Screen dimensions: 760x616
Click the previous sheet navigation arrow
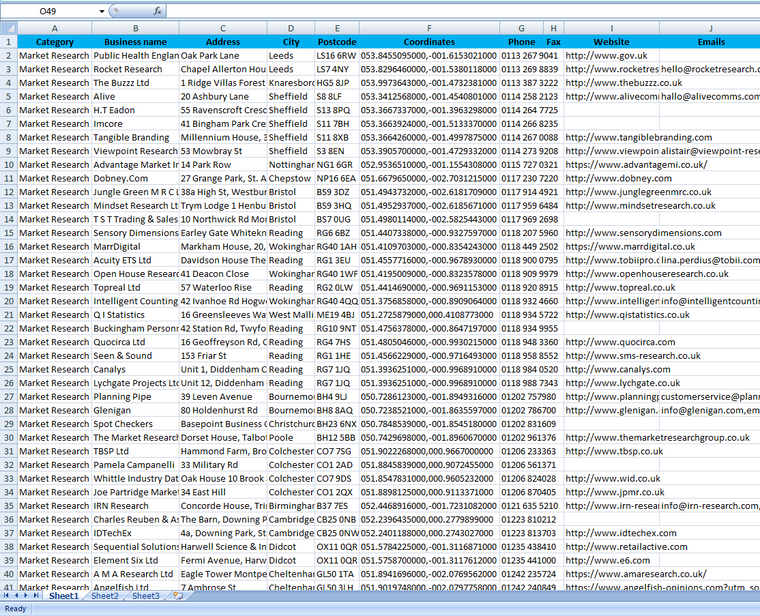(x=16, y=595)
